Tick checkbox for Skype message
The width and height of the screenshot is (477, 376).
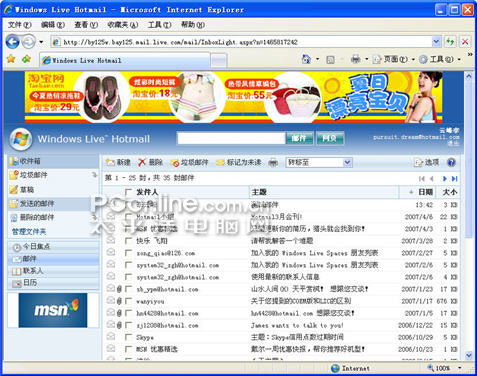(x=128, y=337)
